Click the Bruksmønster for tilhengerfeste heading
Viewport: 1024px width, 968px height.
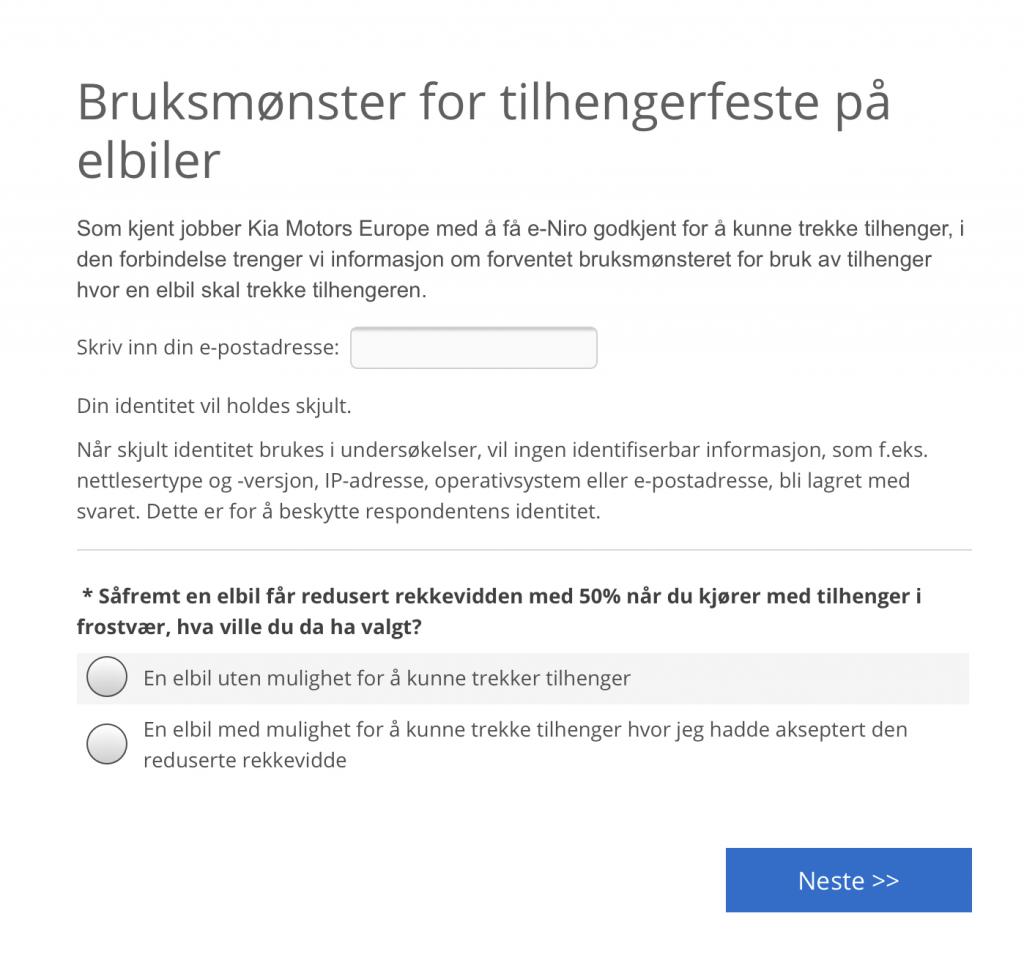click(x=483, y=131)
